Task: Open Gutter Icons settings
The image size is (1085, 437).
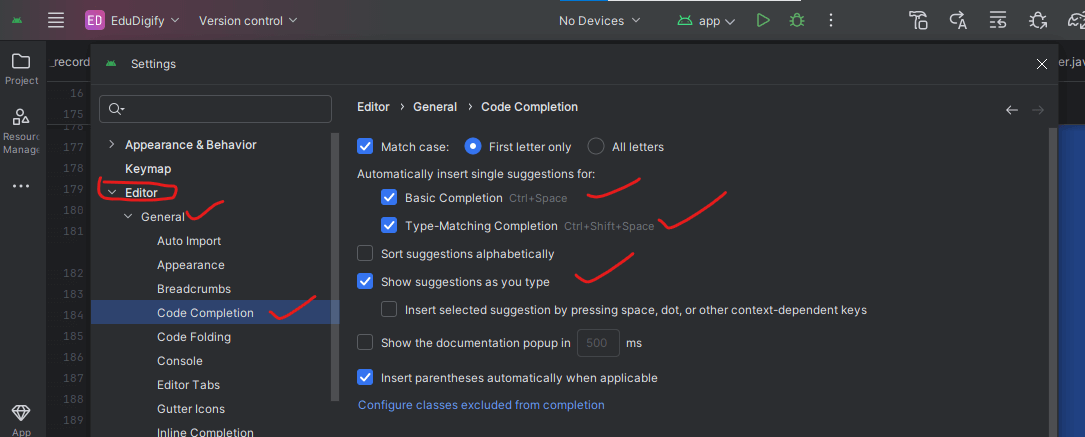Action: tap(190, 409)
